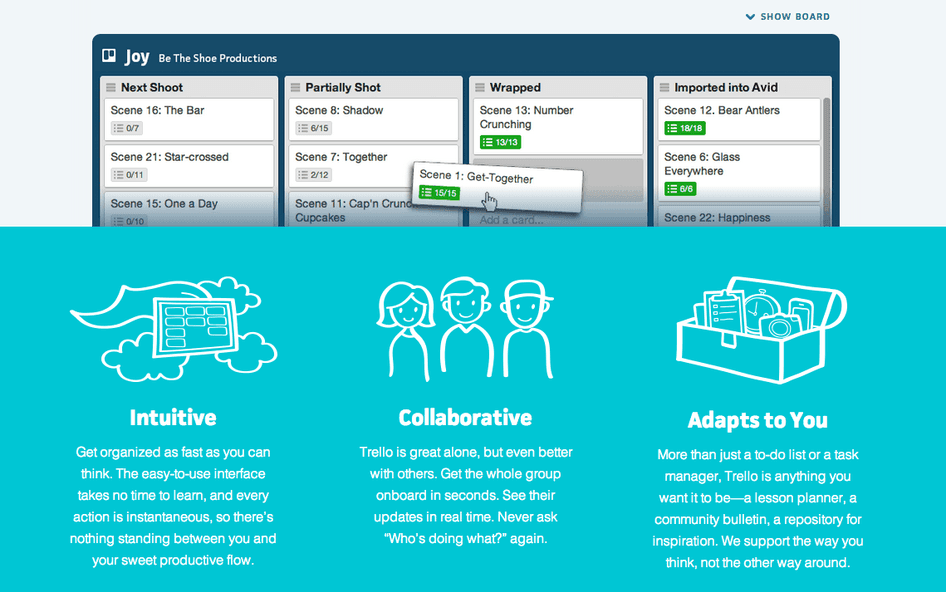
Task: Click the board's vertical scrollbar on right
Action: (x=826, y=150)
